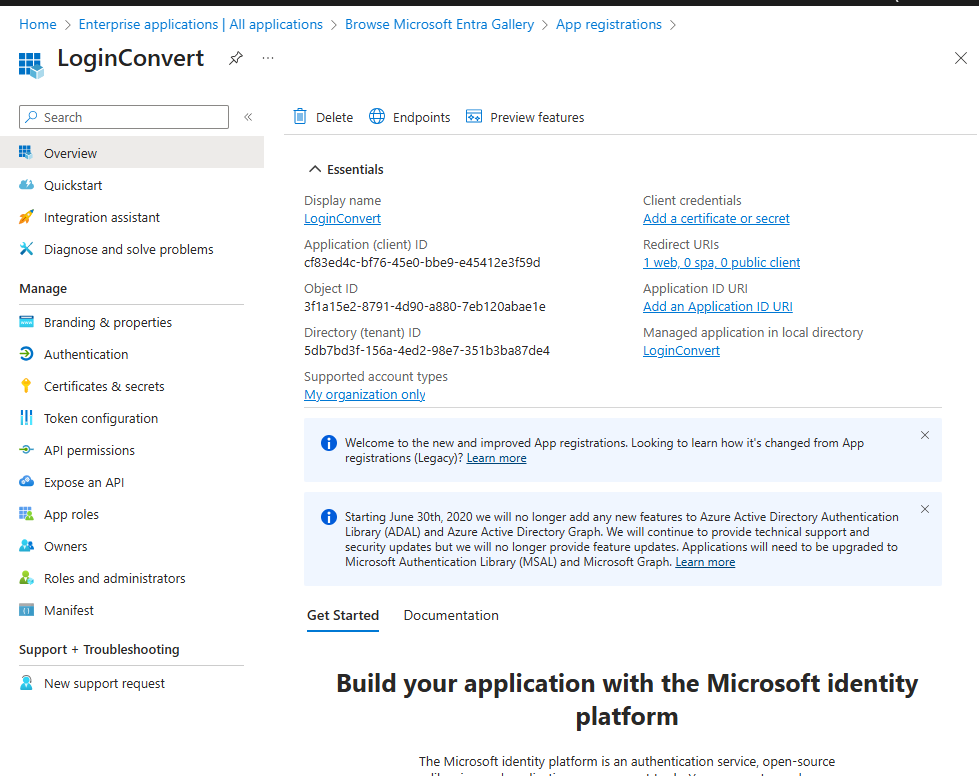Open the Managed application LoginConvert link
The height and width of the screenshot is (776, 979).
tap(681, 350)
